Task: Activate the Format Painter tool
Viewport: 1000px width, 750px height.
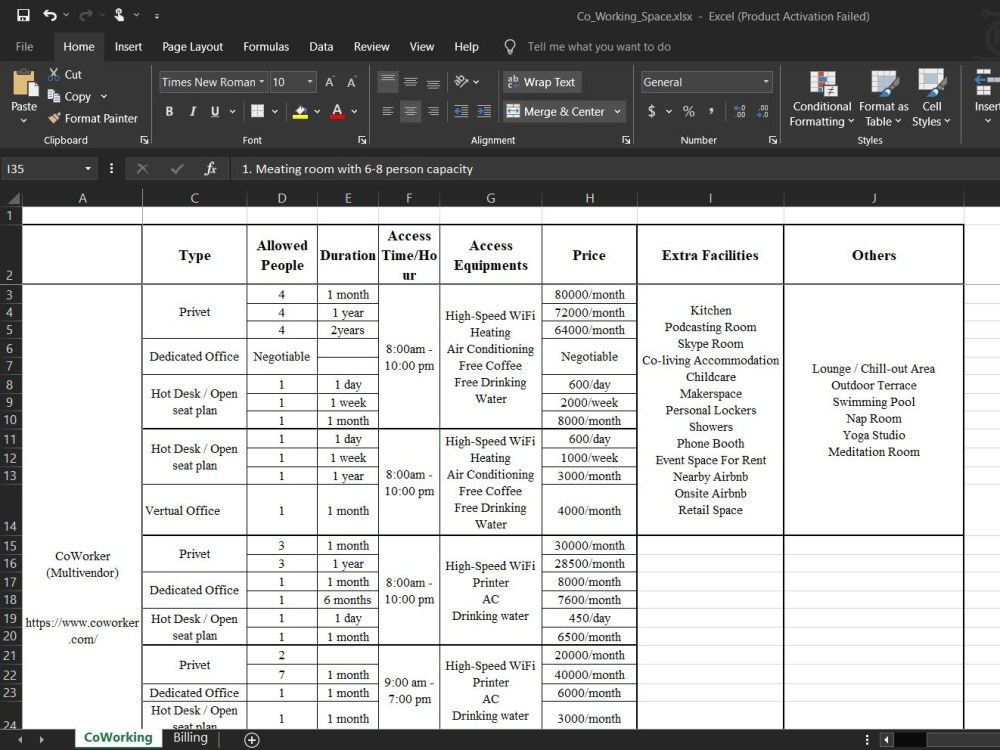Action: (93, 118)
